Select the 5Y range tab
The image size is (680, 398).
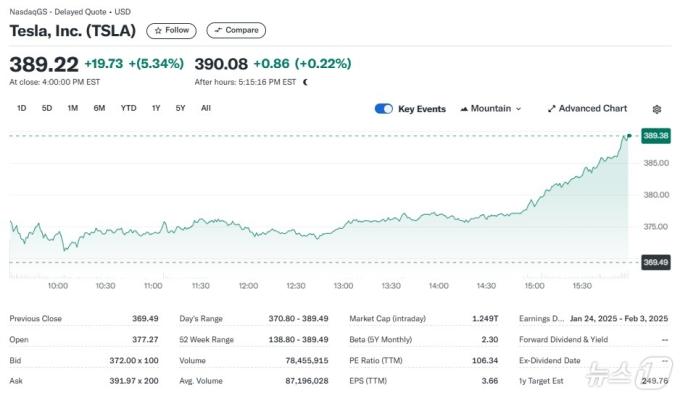point(180,108)
